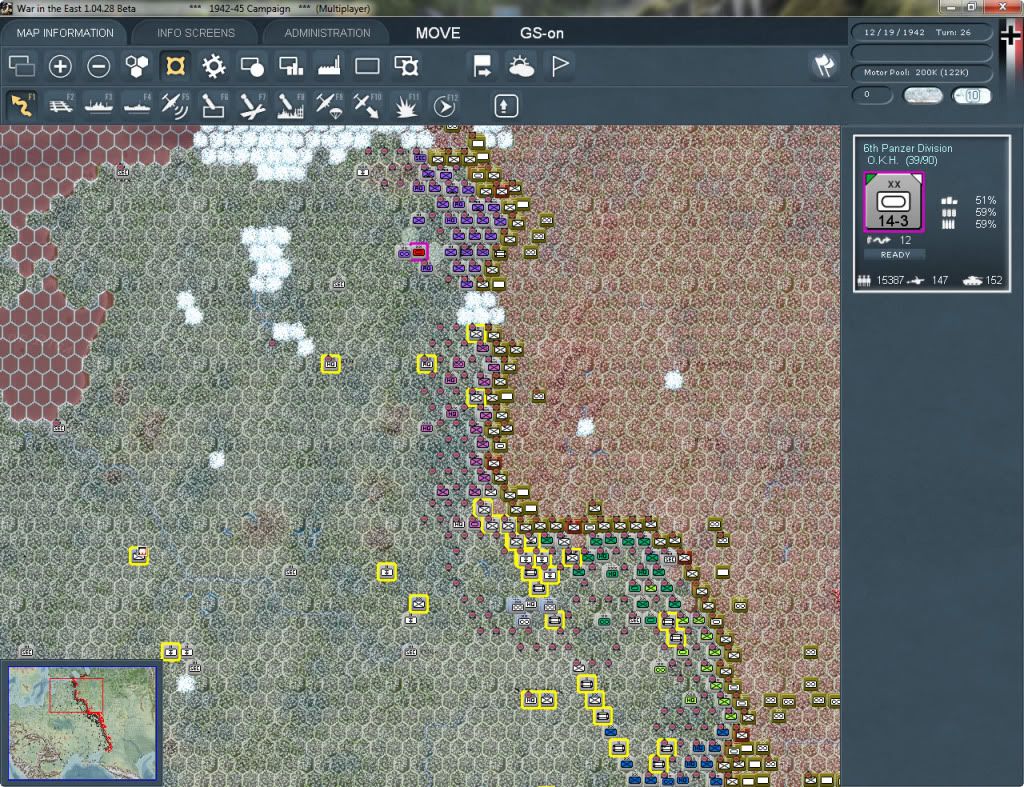Select the F7 bomb airfield icon
Screen dimensions: 1024x787
coord(252,105)
